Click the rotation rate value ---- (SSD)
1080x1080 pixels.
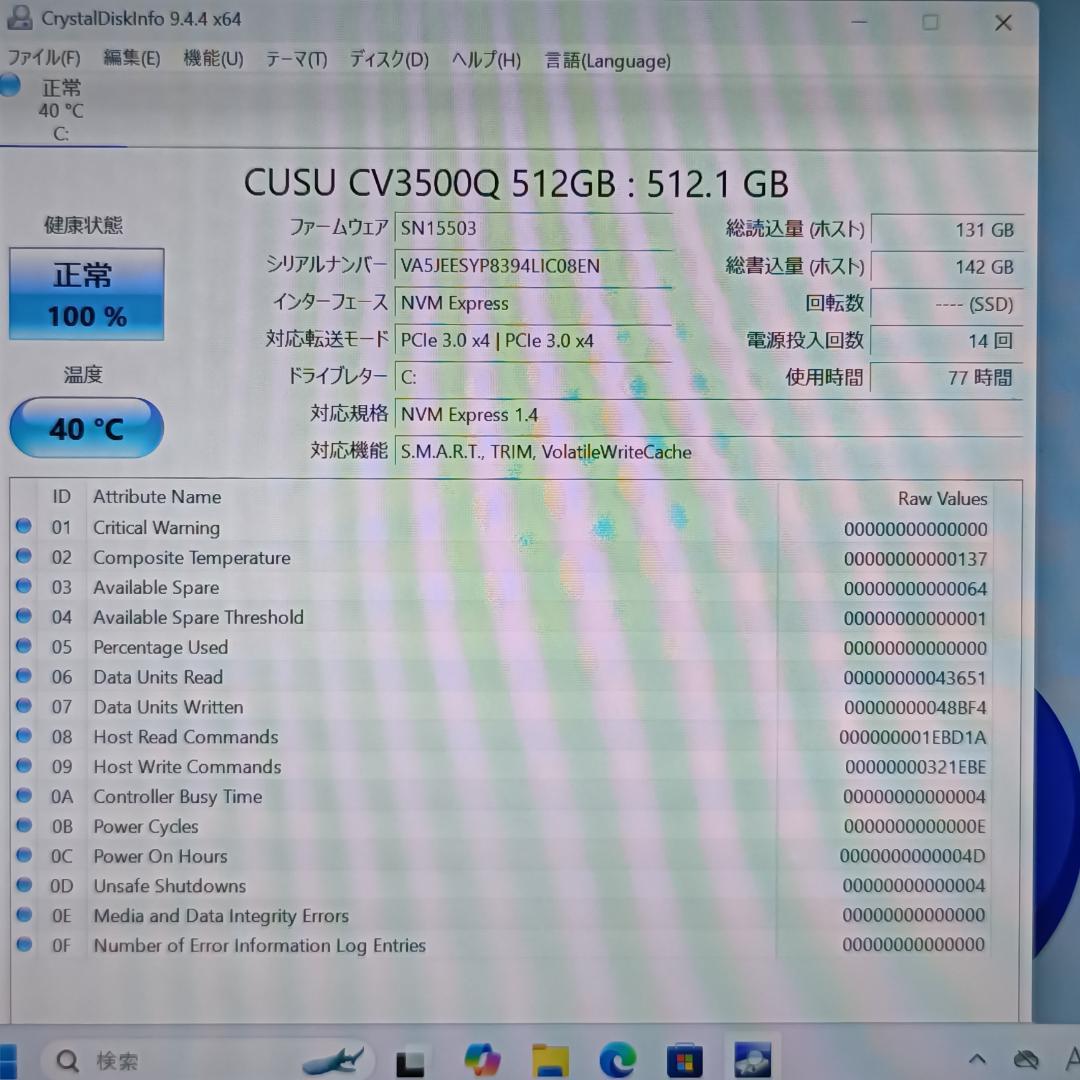947,304
